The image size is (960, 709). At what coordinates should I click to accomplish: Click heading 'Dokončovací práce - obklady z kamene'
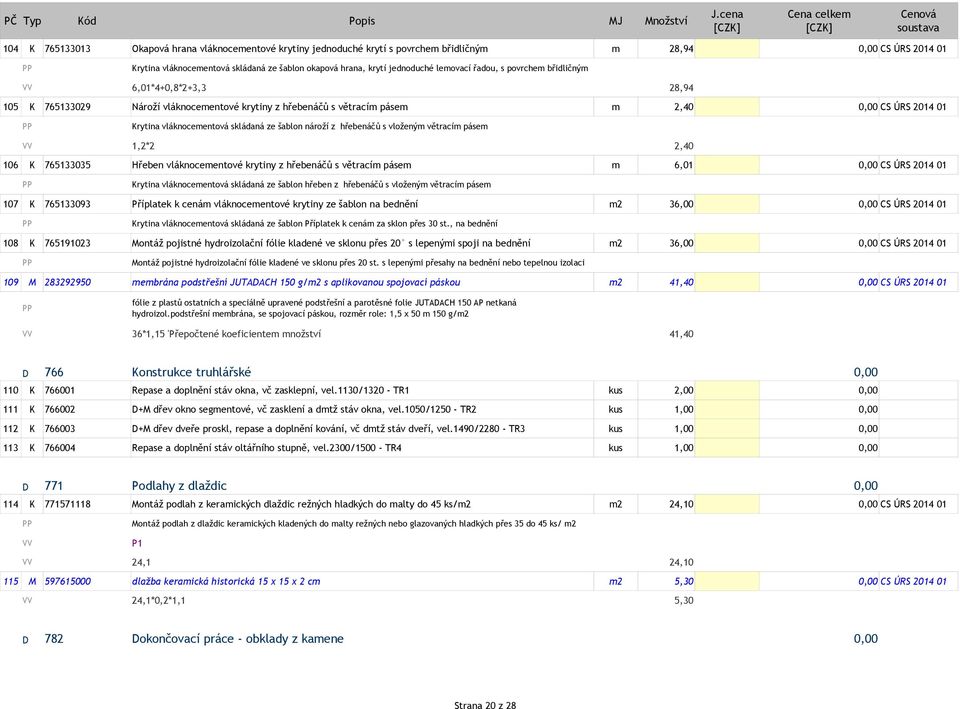tap(238, 639)
